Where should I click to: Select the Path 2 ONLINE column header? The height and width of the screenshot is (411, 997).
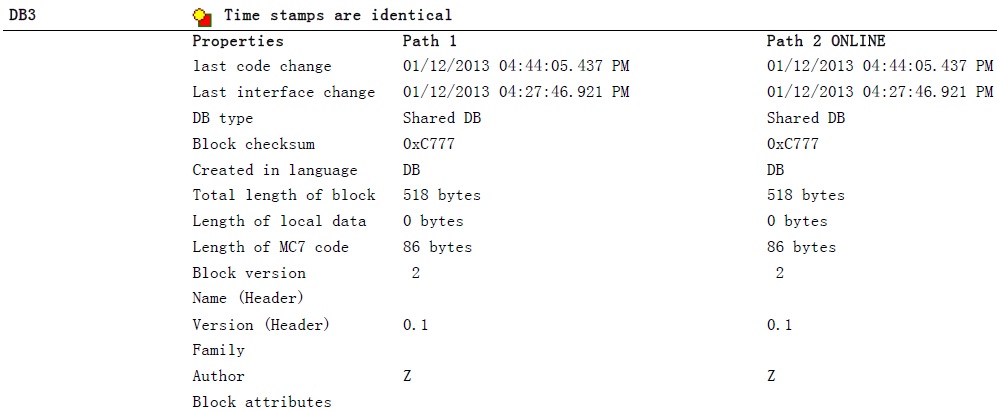click(x=825, y=41)
